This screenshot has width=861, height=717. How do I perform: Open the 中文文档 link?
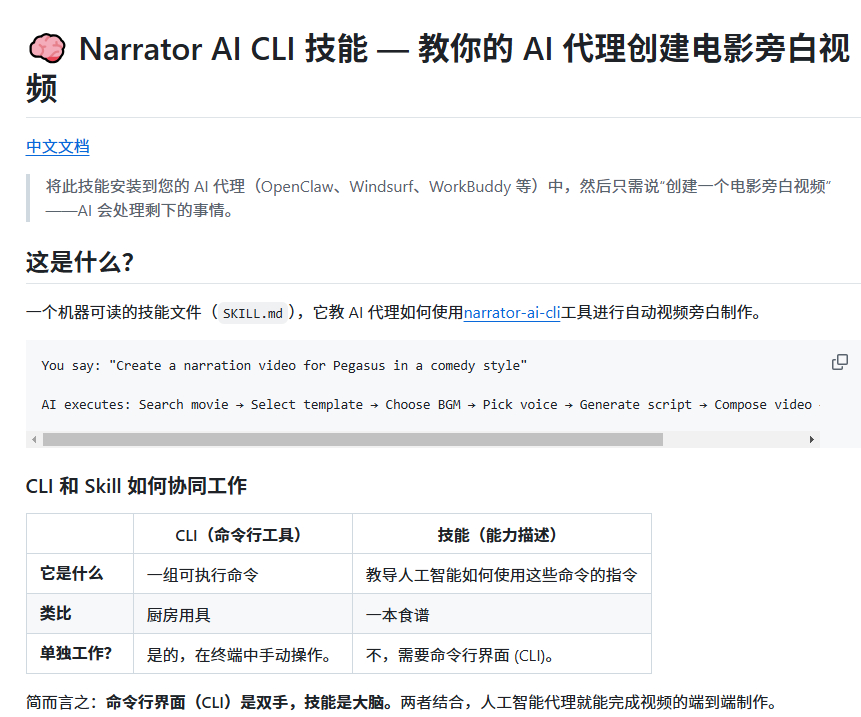58,147
